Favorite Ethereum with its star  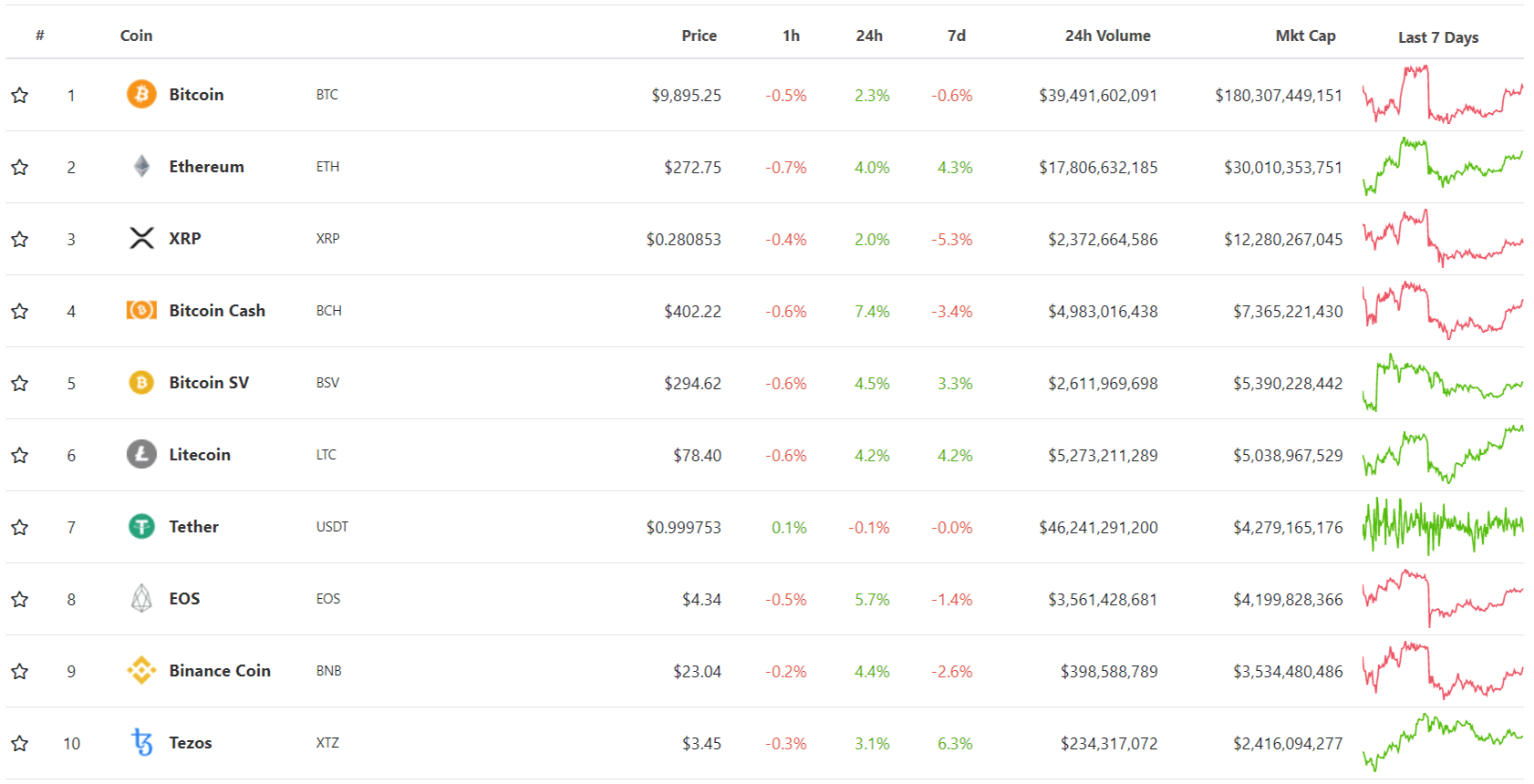tap(19, 167)
